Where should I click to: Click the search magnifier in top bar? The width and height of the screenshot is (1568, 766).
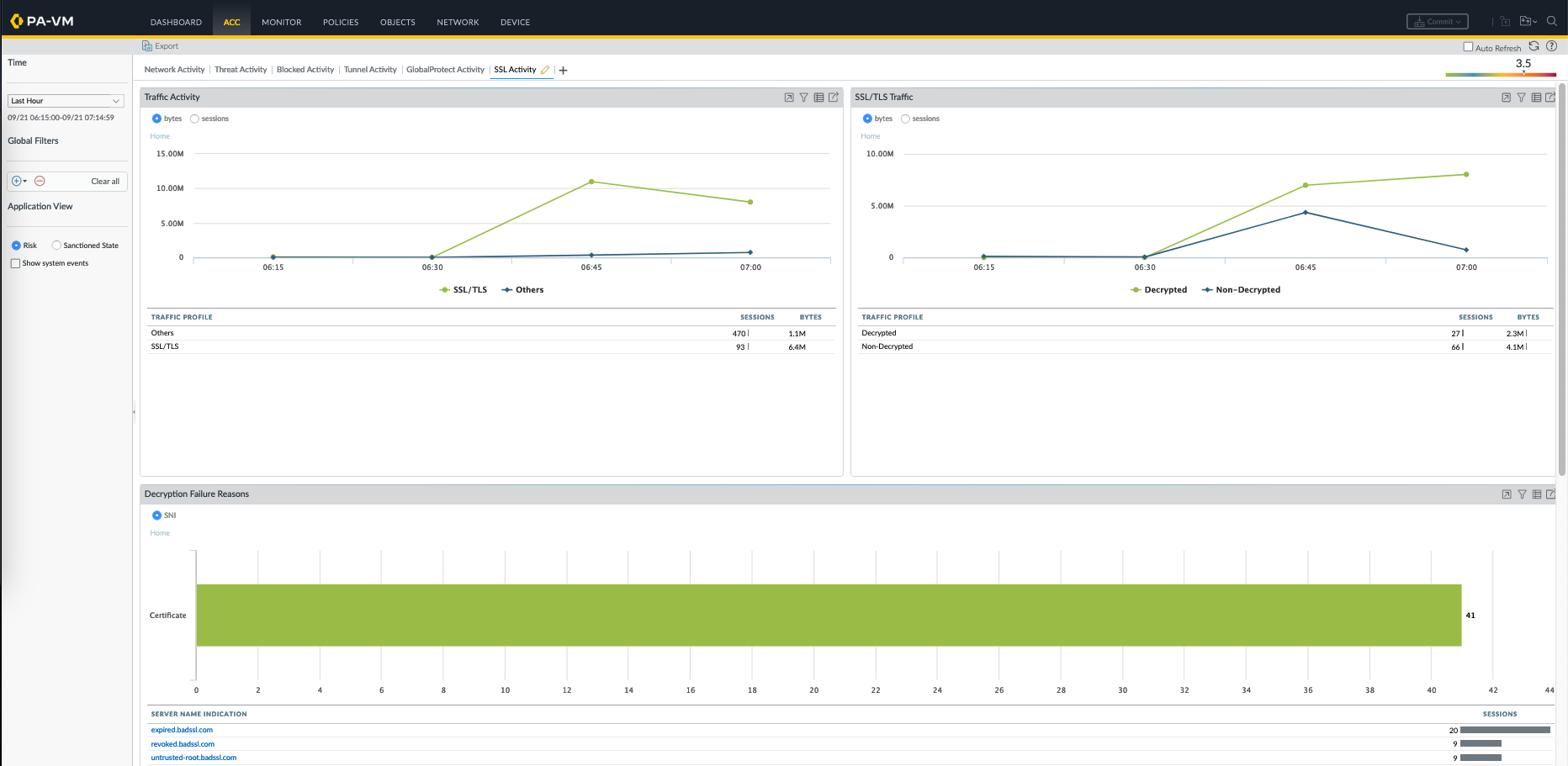tap(1552, 22)
